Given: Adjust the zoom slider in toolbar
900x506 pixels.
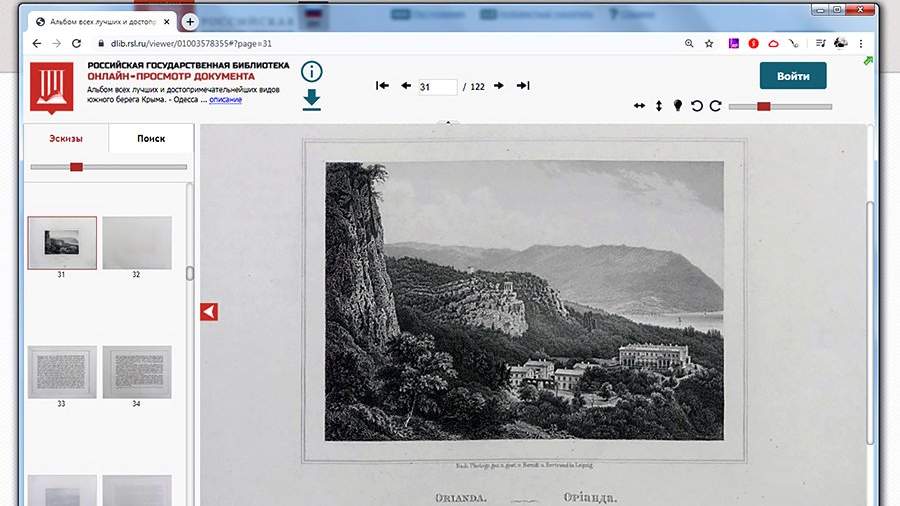Looking at the screenshot, I should pos(764,106).
